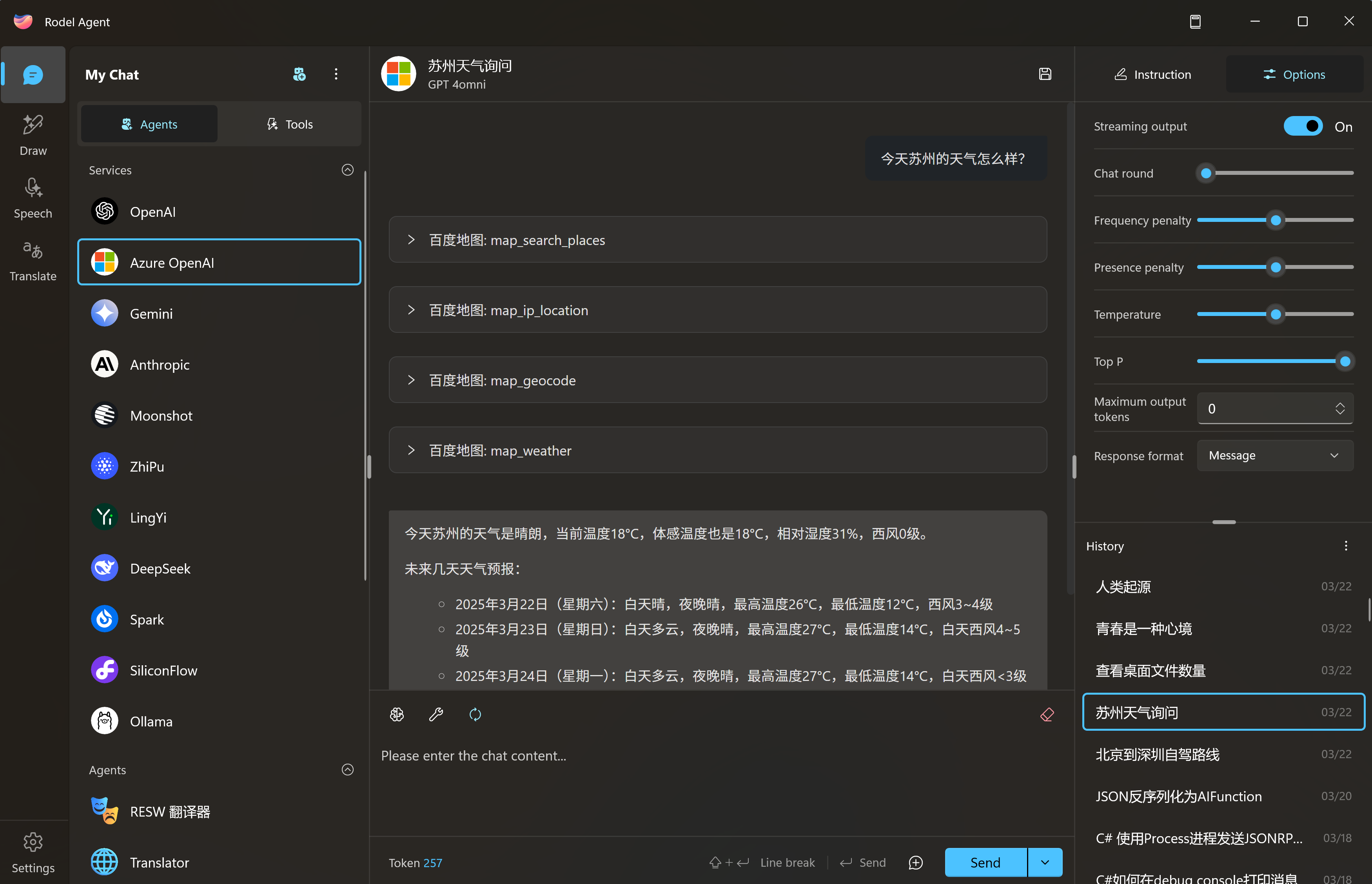
Task: Expand the map_weather tool call
Action: coord(411,450)
